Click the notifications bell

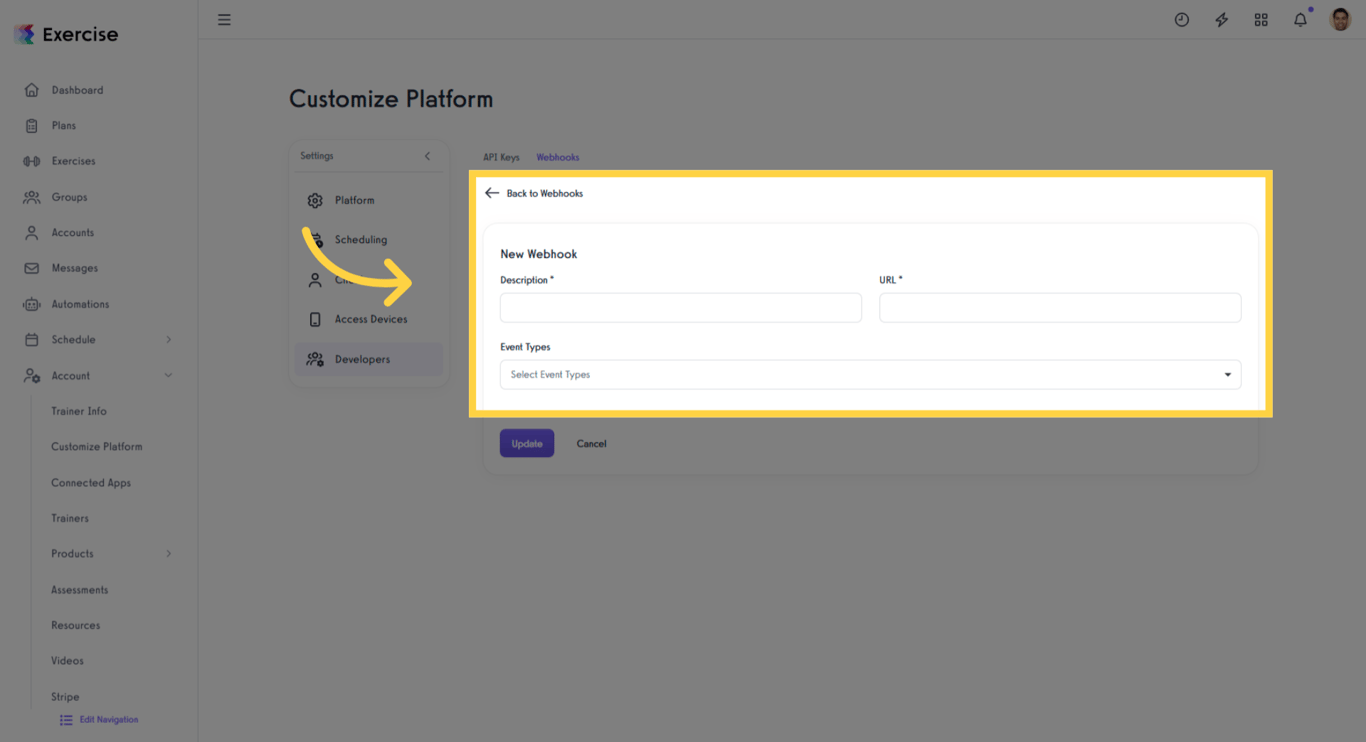click(x=1299, y=19)
